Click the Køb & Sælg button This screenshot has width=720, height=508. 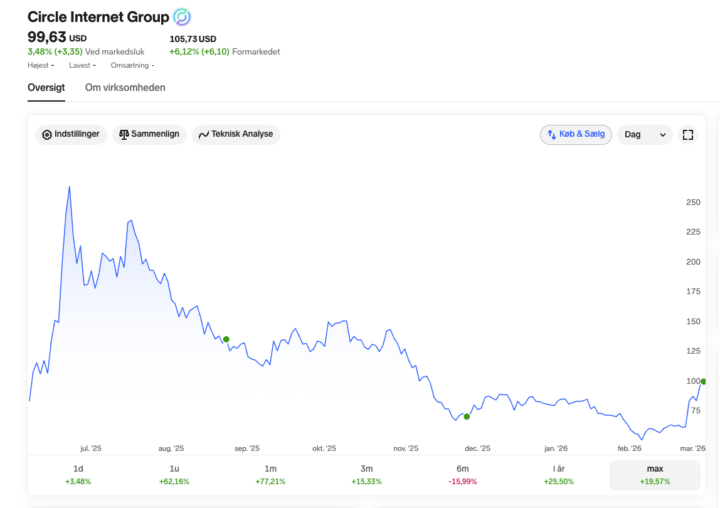(x=576, y=135)
